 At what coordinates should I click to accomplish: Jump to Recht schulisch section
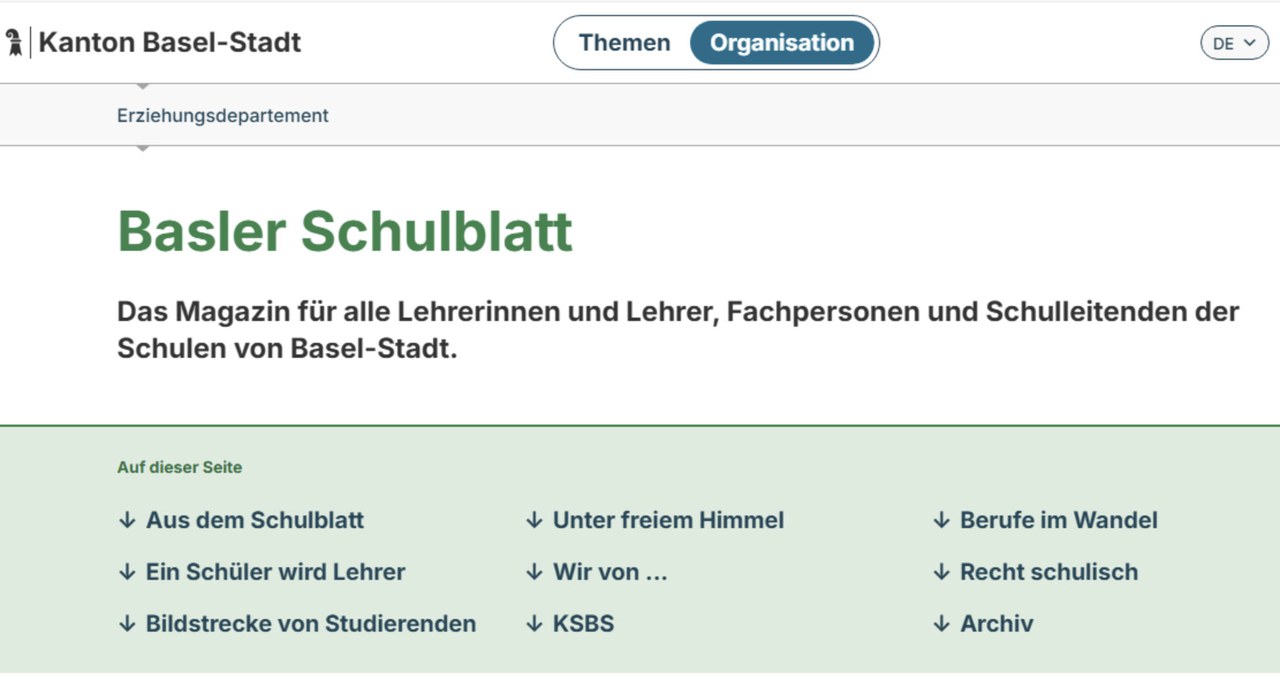1048,572
